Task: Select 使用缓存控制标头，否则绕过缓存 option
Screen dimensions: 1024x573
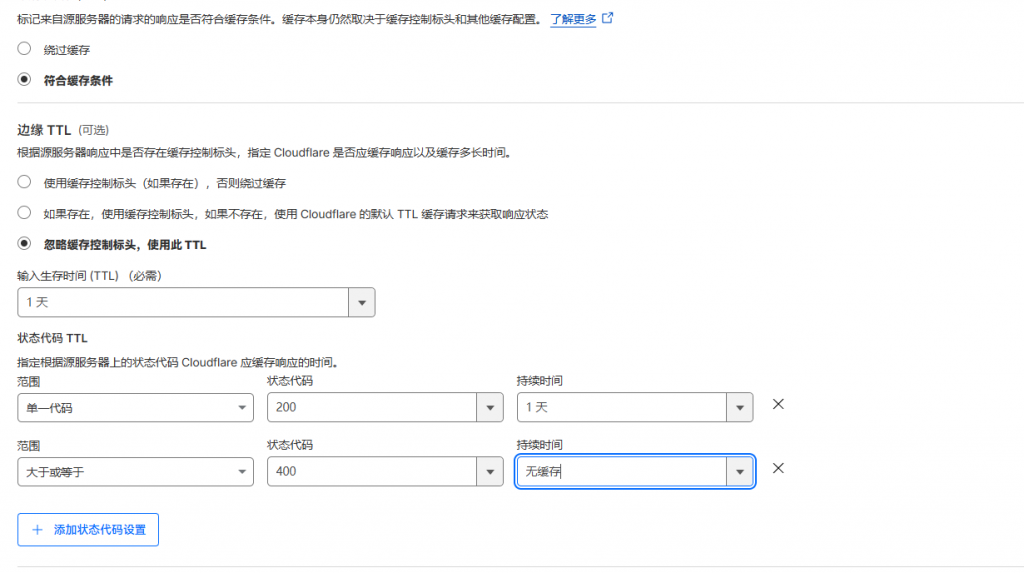Action: point(24,182)
